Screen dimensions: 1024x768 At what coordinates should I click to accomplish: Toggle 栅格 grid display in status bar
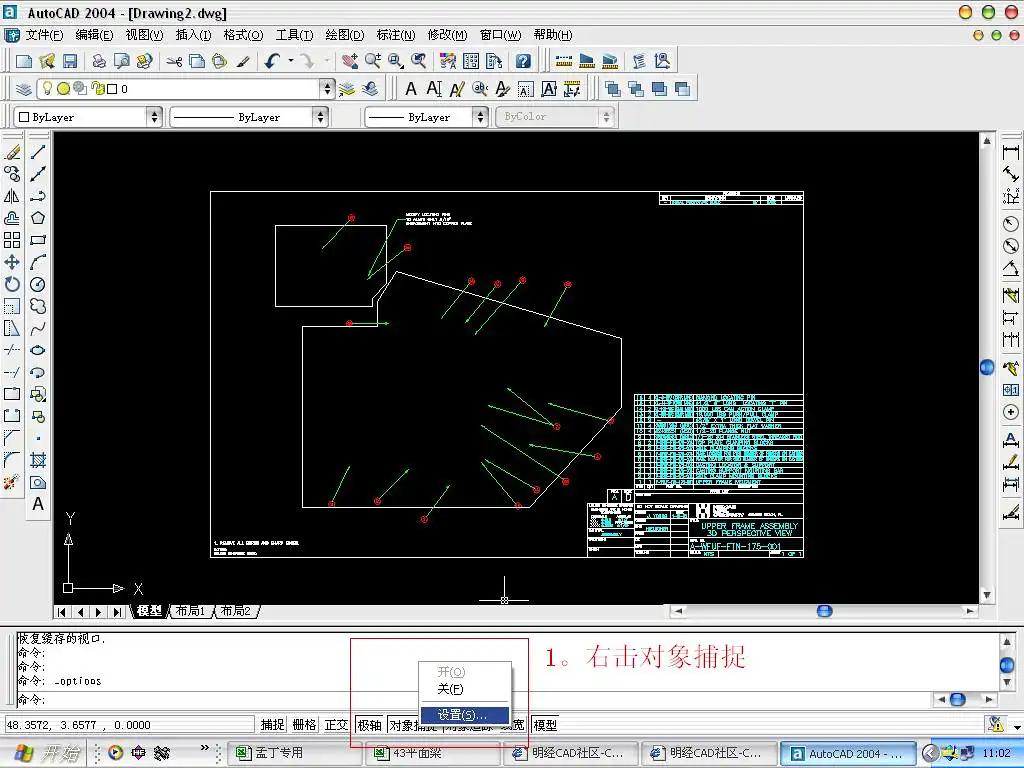coord(304,725)
